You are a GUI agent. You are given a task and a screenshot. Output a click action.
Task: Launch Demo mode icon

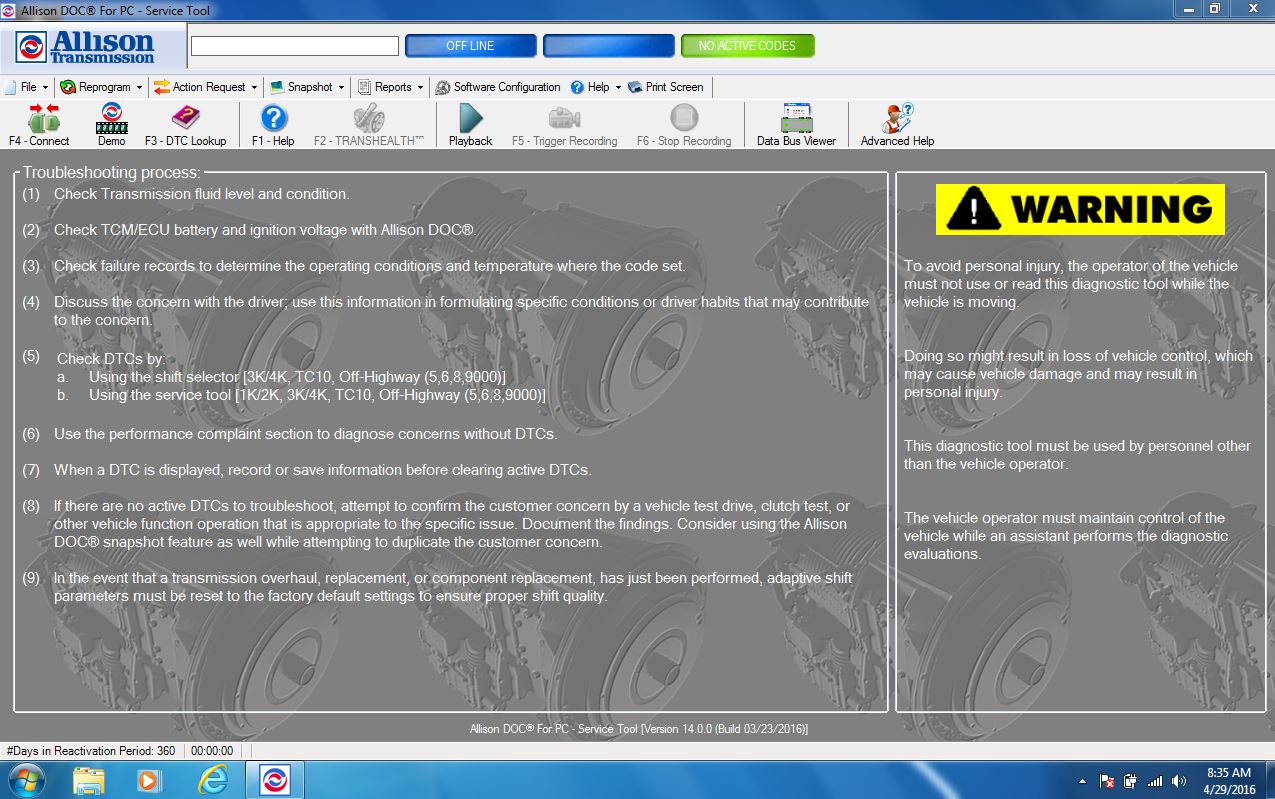tap(112, 118)
